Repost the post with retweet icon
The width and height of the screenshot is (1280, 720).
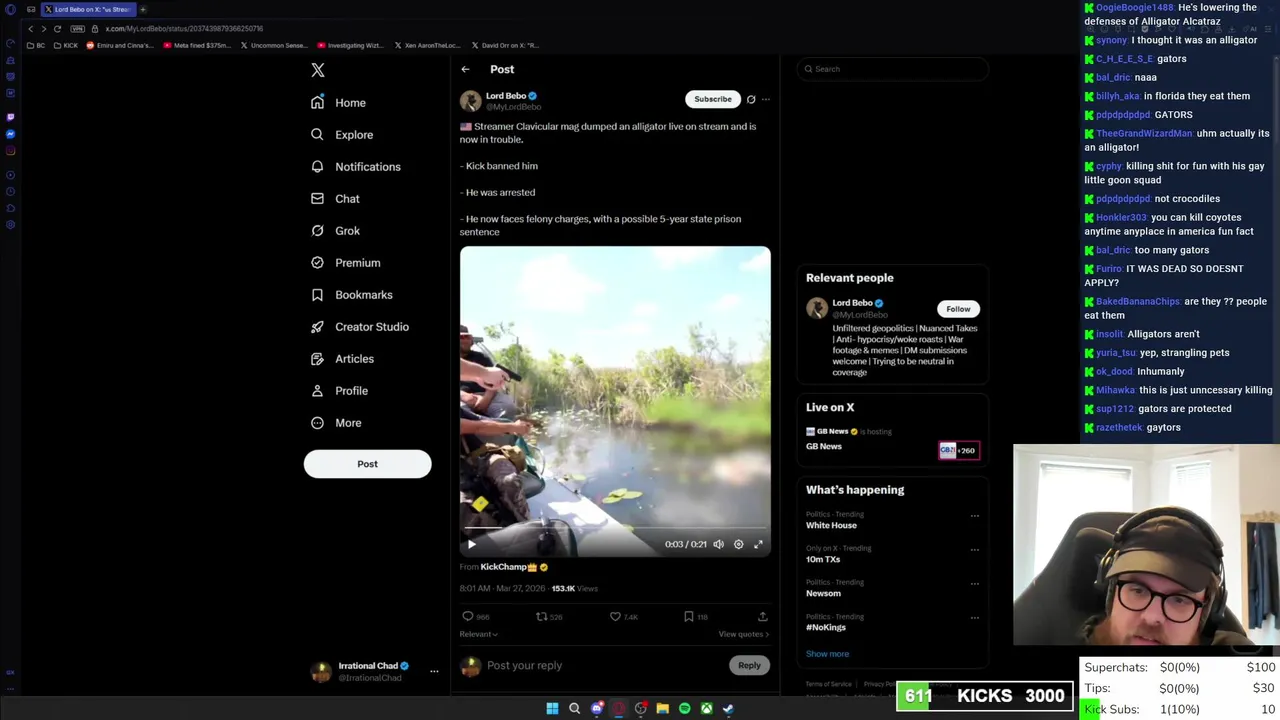541,617
